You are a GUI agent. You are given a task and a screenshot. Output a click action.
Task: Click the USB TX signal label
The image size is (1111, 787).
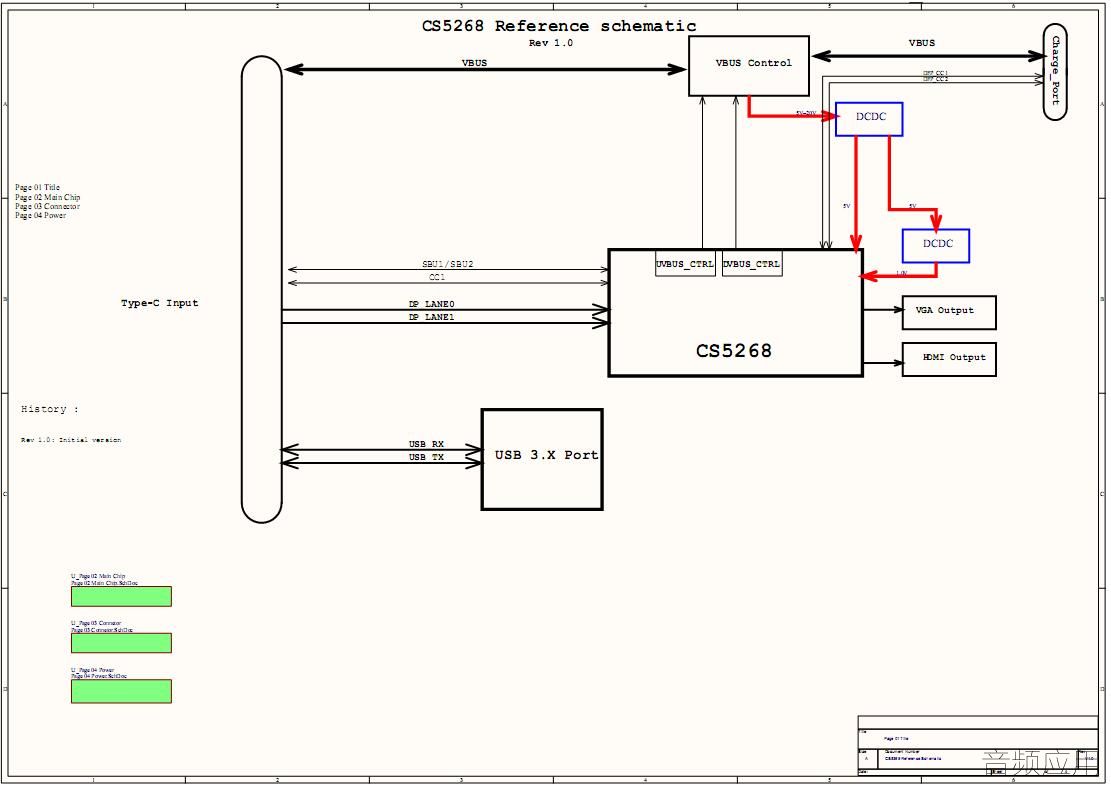426,458
